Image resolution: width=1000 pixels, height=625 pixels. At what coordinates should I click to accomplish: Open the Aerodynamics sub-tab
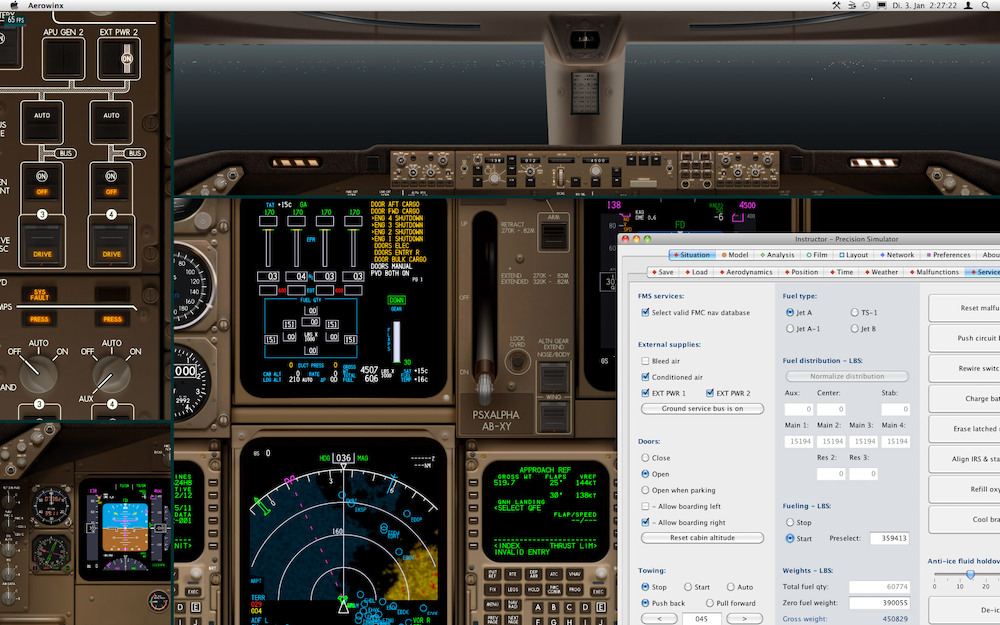[746, 272]
